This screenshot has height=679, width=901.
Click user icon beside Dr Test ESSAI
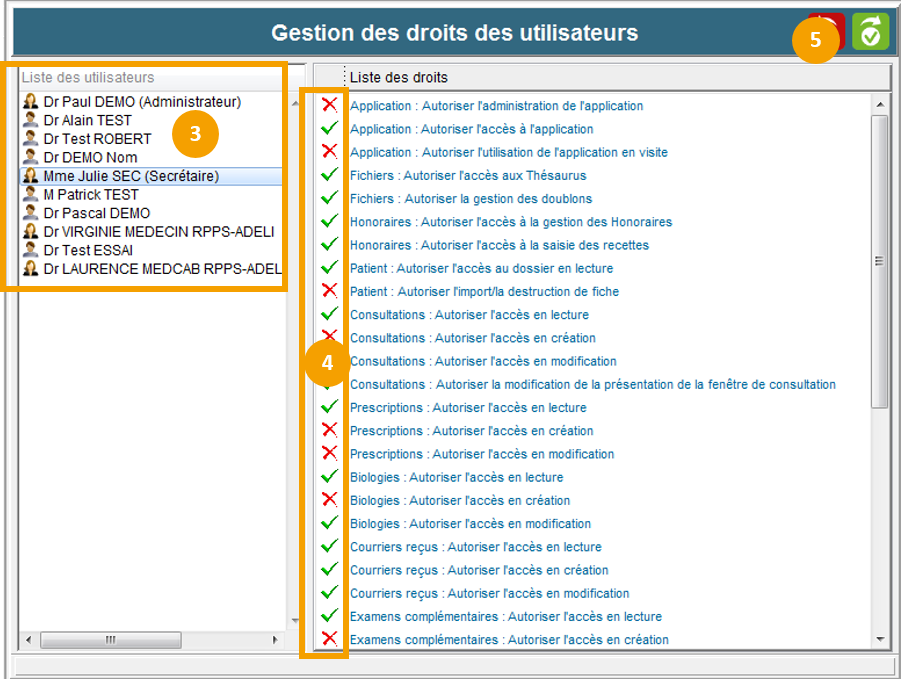(x=30, y=250)
